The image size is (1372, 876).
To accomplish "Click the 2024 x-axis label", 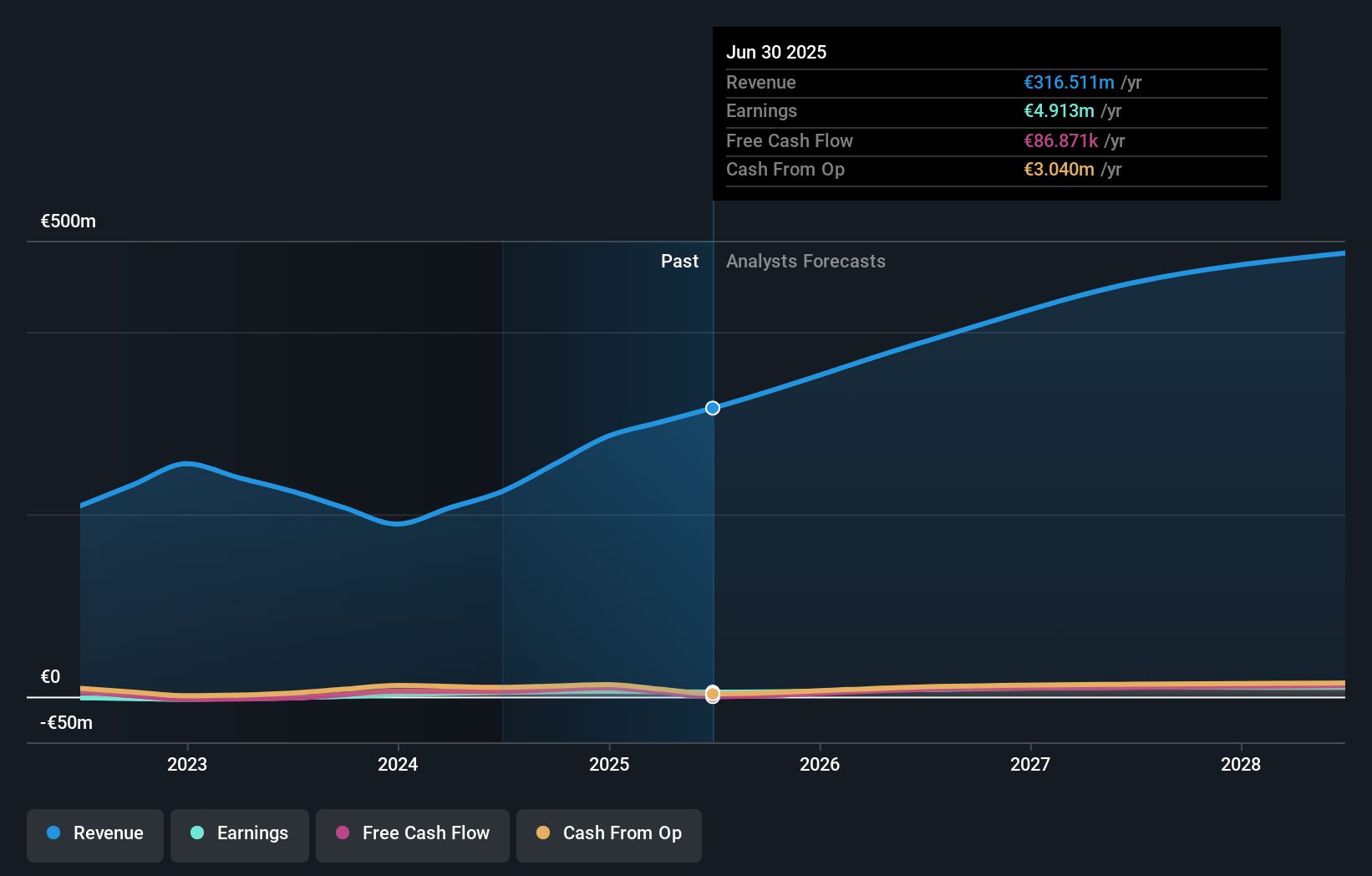I will [x=398, y=764].
